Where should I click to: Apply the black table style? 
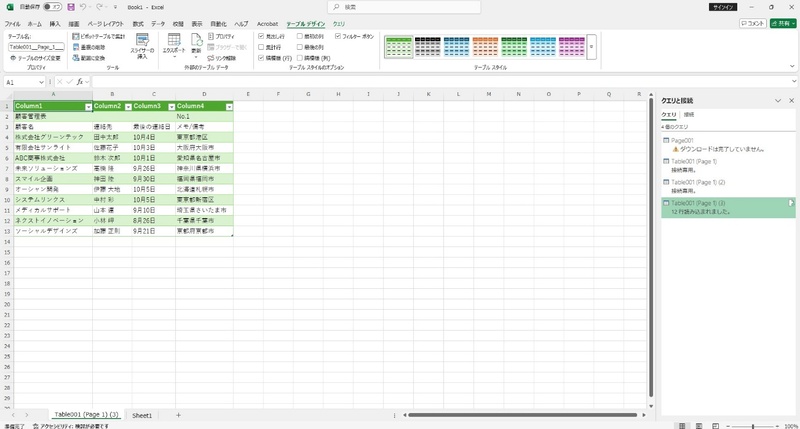coord(428,47)
